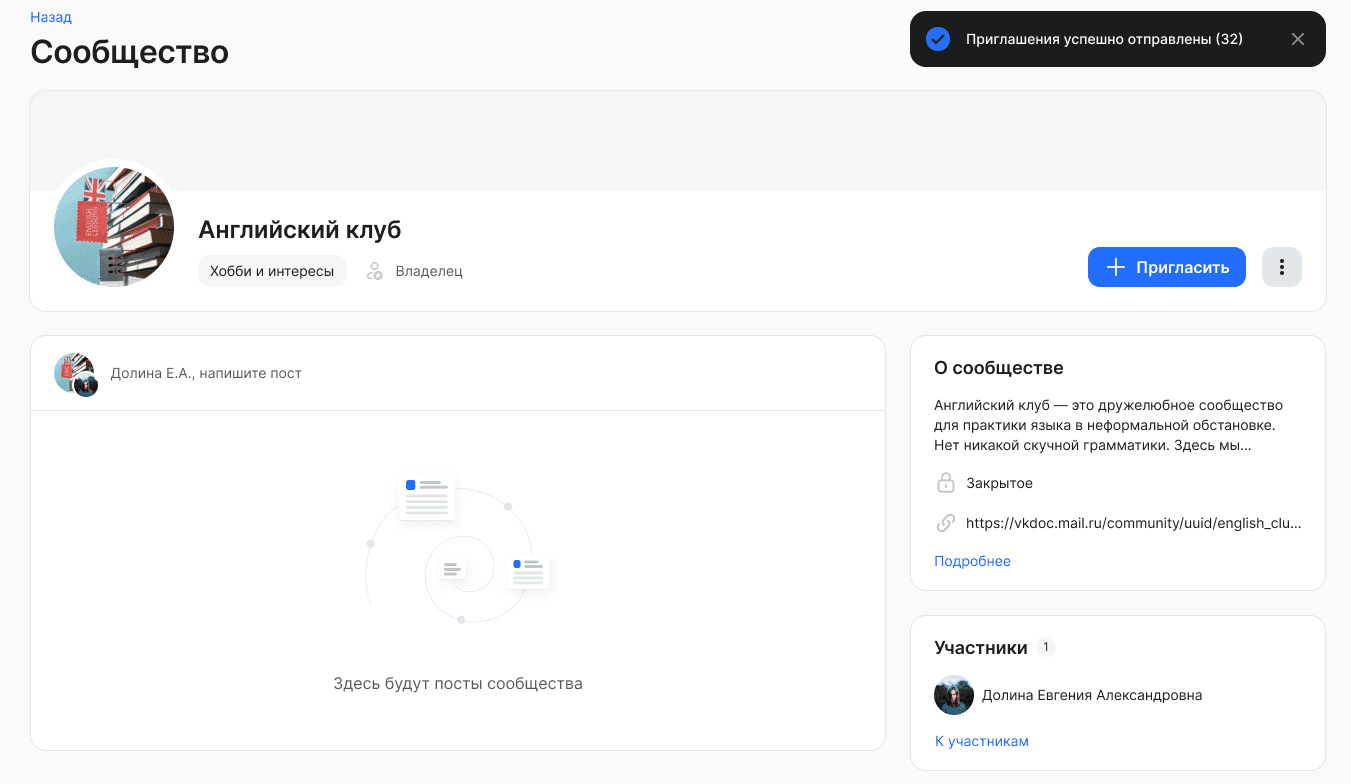Open the vkdoc.mail.ru community URL
This screenshot has width=1351, height=784.
[1133, 523]
